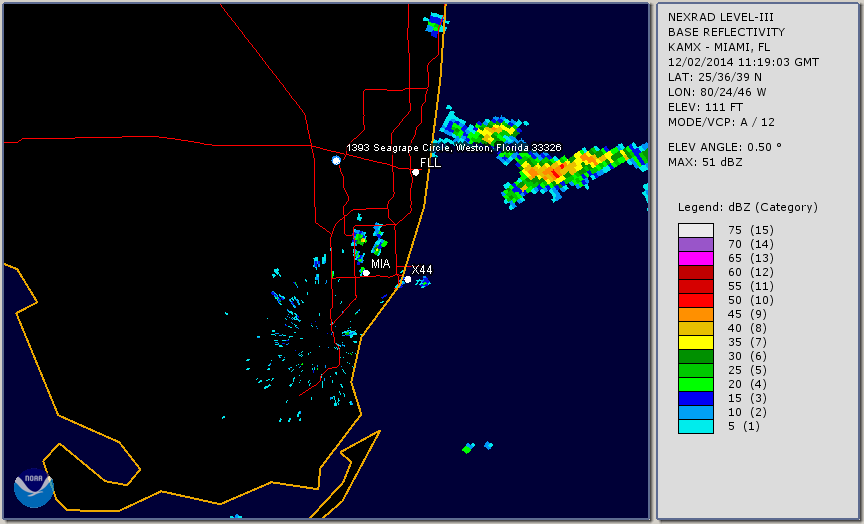This screenshot has height=524, width=864.
Task: Click the '30 (6)' legend value
Action: [747, 356]
